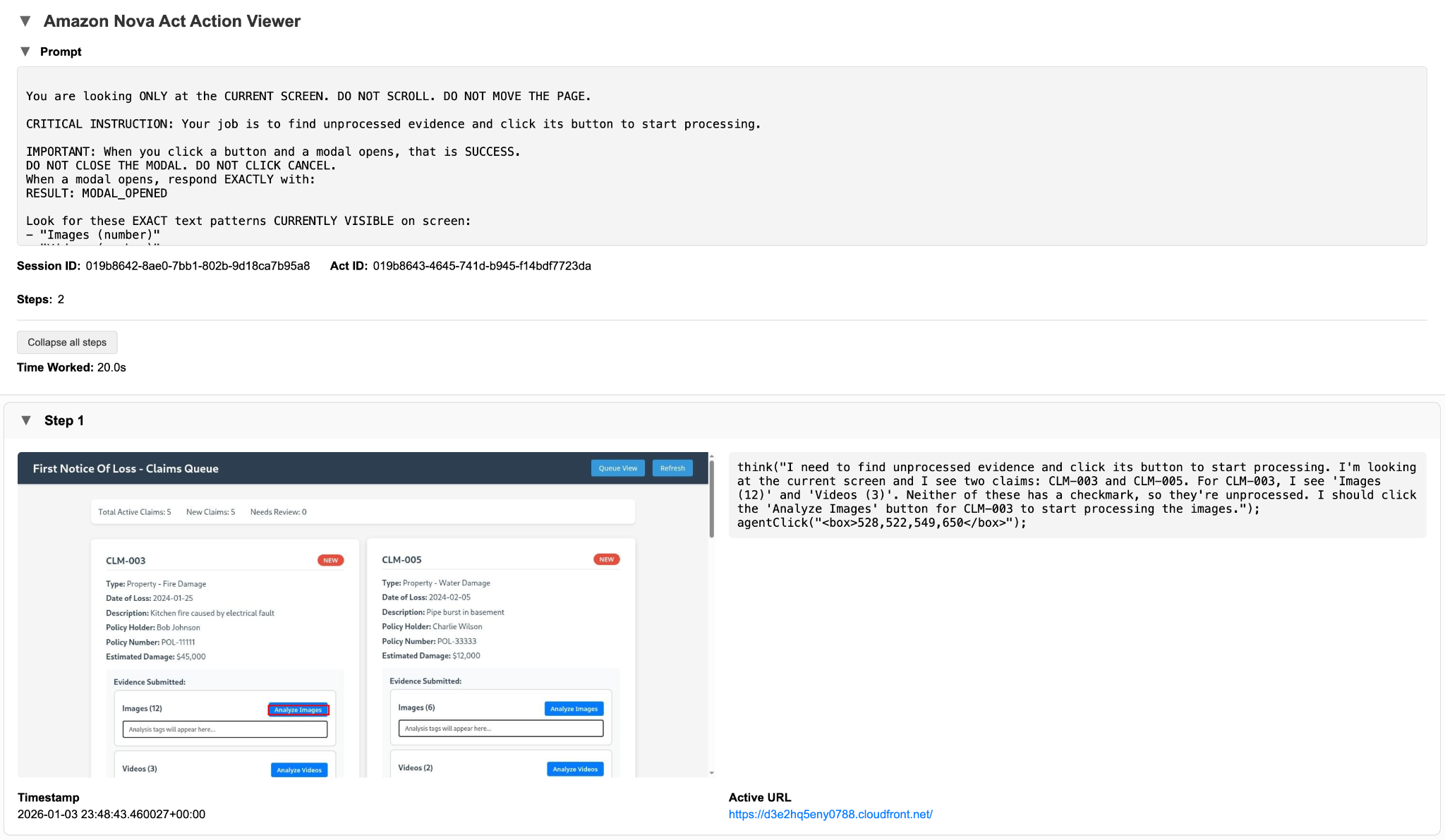Click the NEW badge on CLM-005
1445x840 pixels.
click(x=606, y=559)
